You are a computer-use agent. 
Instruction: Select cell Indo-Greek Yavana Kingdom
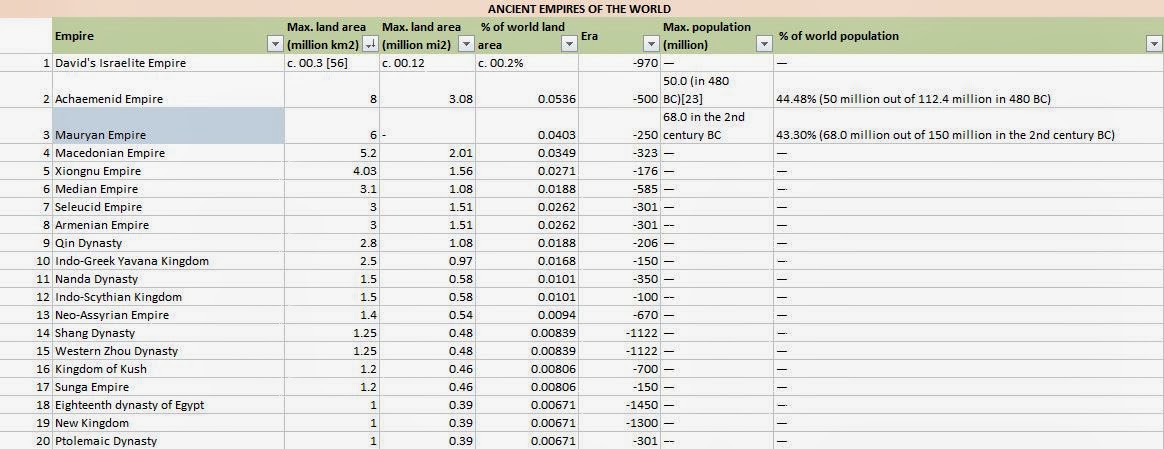(168, 261)
